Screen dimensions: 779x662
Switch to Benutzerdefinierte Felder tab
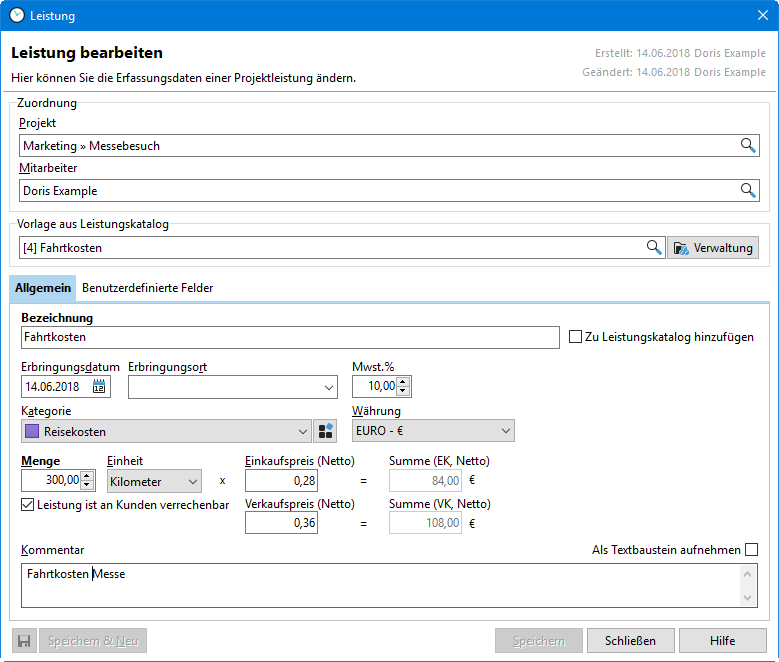pyautogui.click(x=147, y=288)
